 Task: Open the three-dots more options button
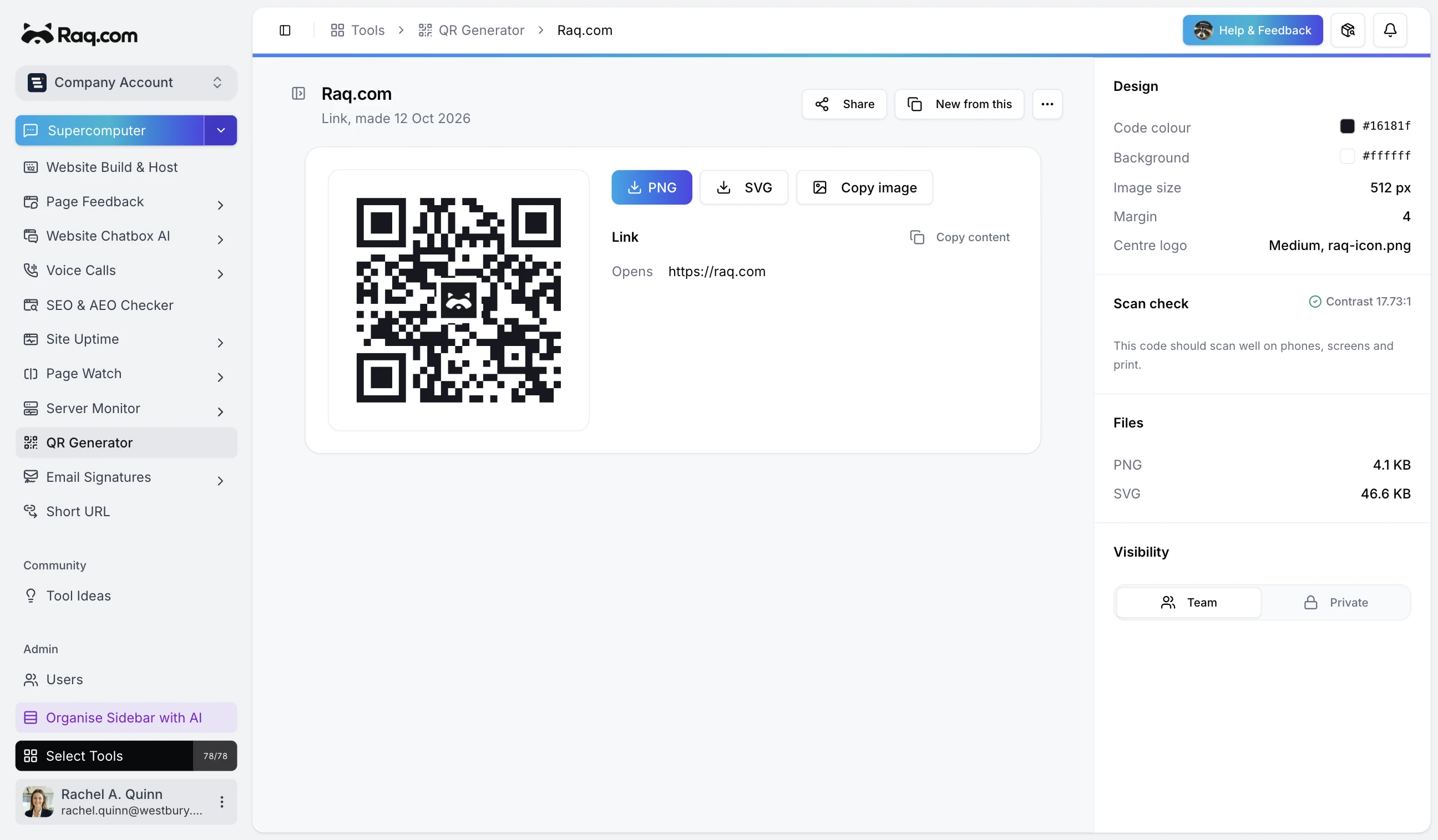coord(1047,104)
